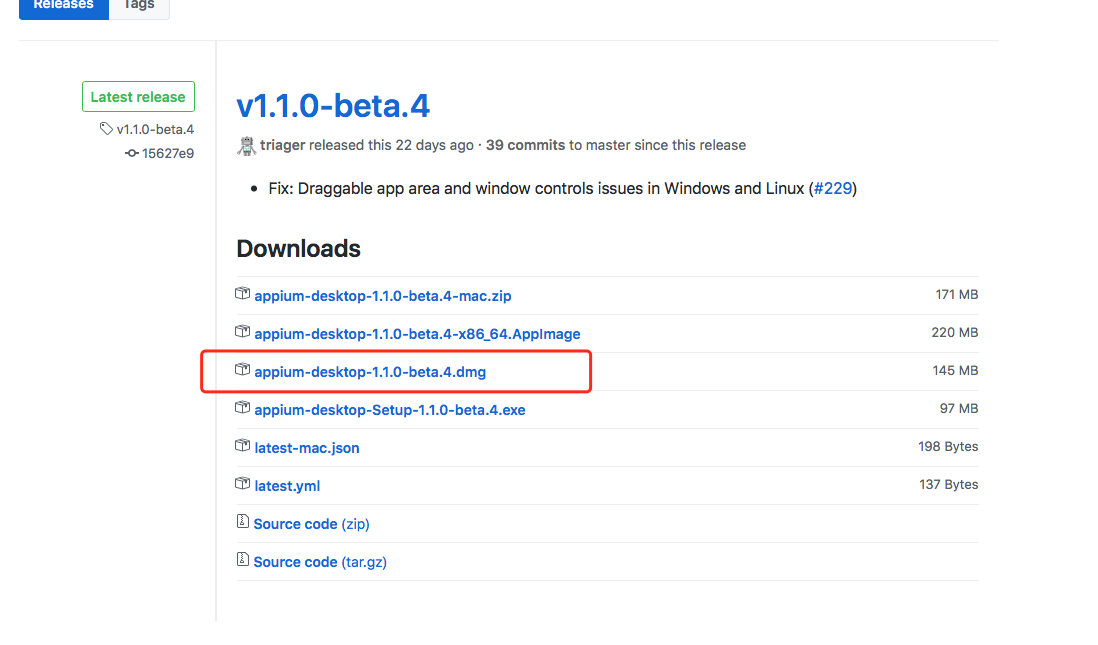Click the 97 MB file size
The width and height of the screenshot is (1098, 645).
tap(959, 408)
